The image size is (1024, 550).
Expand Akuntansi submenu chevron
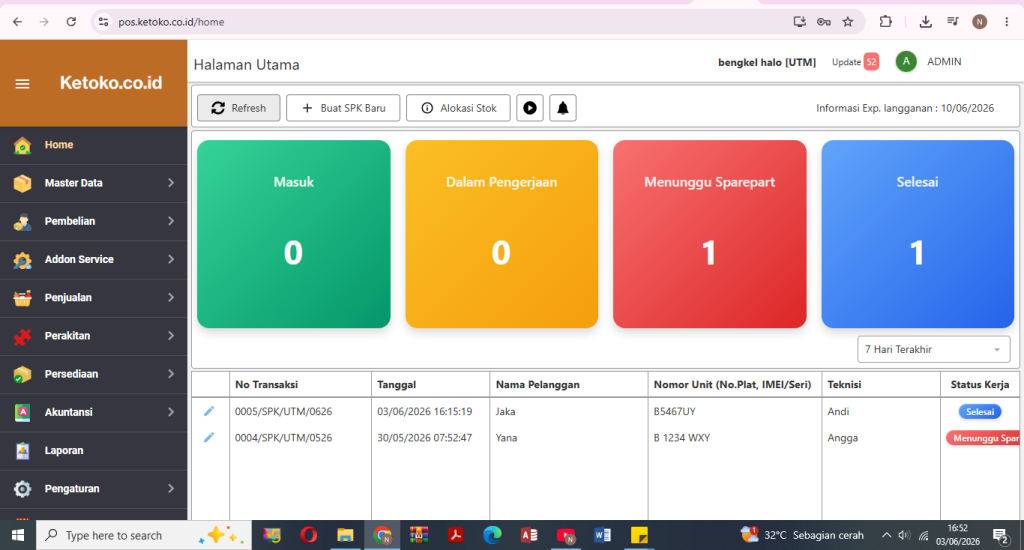click(x=171, y=412)
